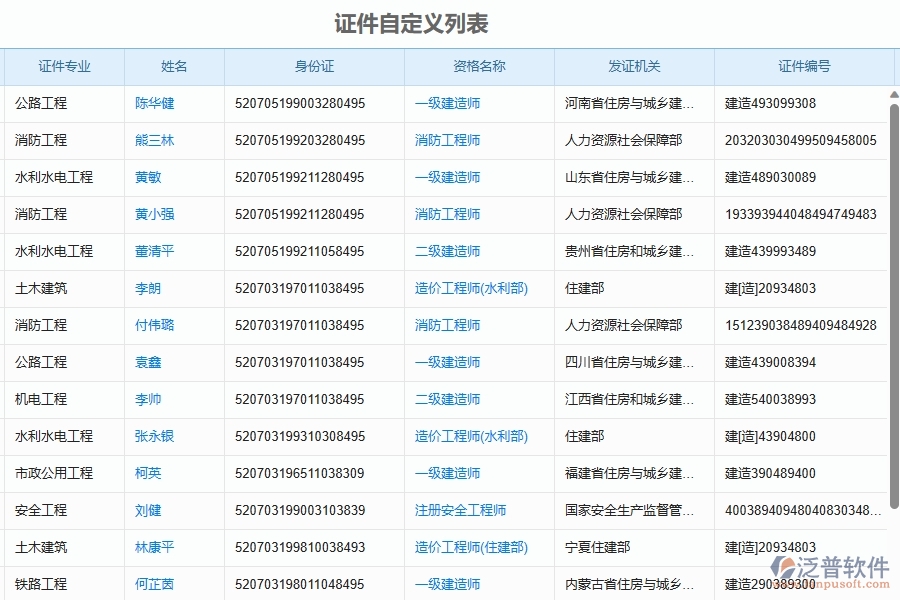Open 二级建造师 link for 董清平
This screenshot has height=600, width=900.
[446, 251]
